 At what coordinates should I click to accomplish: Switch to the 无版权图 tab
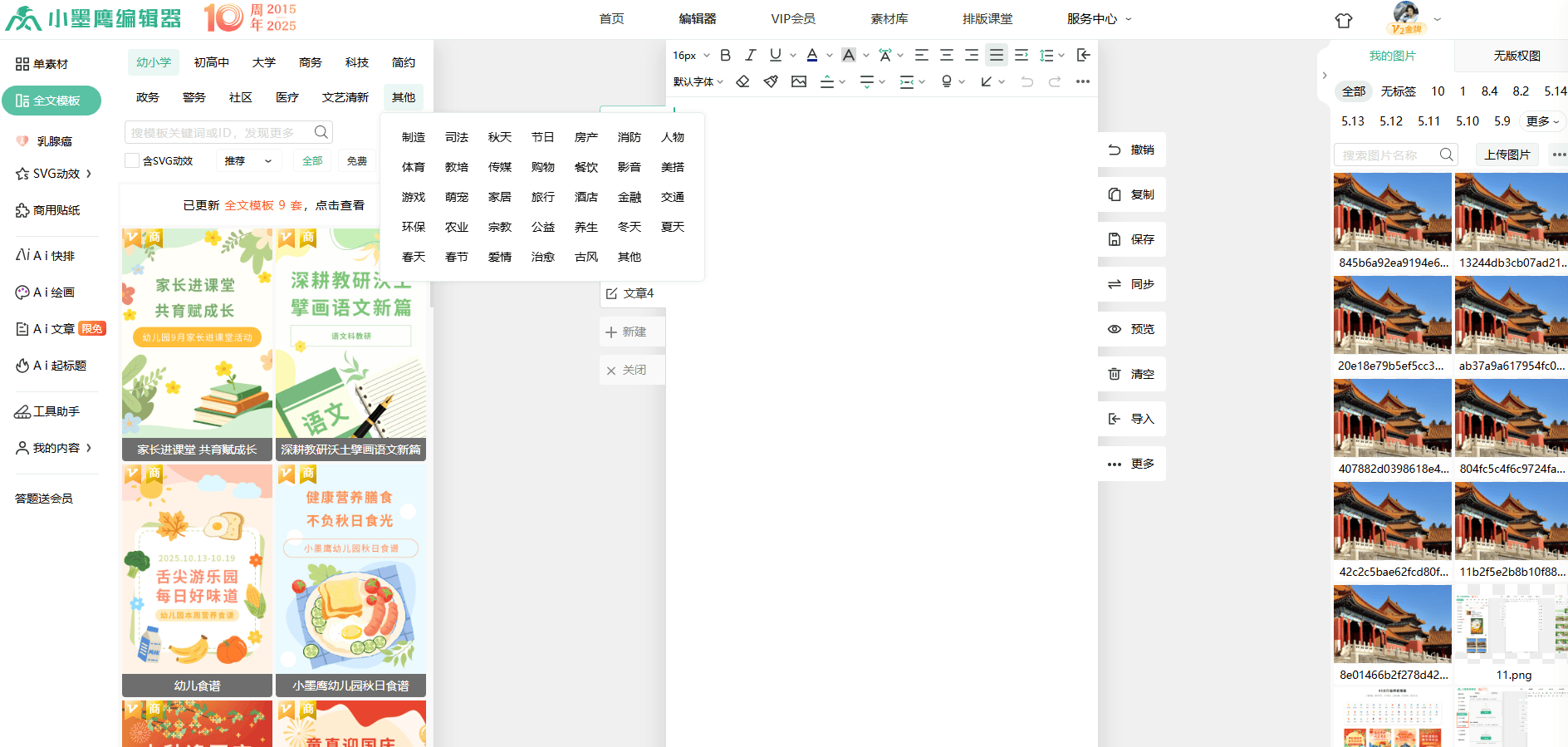coord(1517,56)
